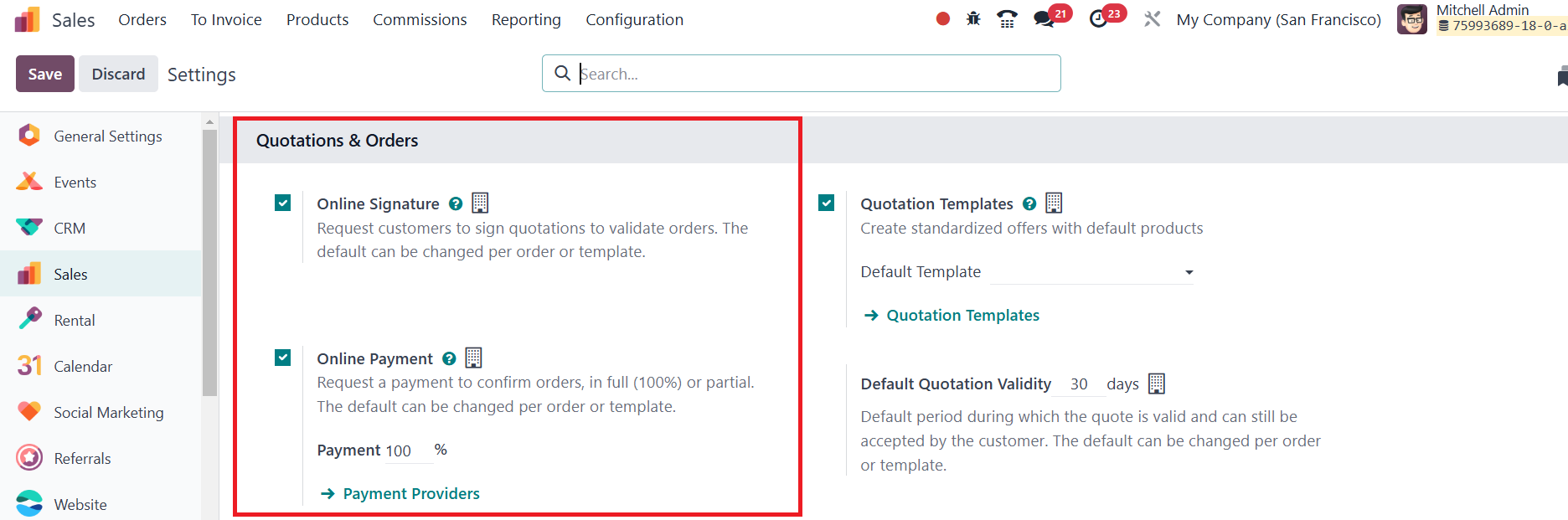1568x520 pixels.
Task: Disable the Online Signature checkbox
Action: 283,203
